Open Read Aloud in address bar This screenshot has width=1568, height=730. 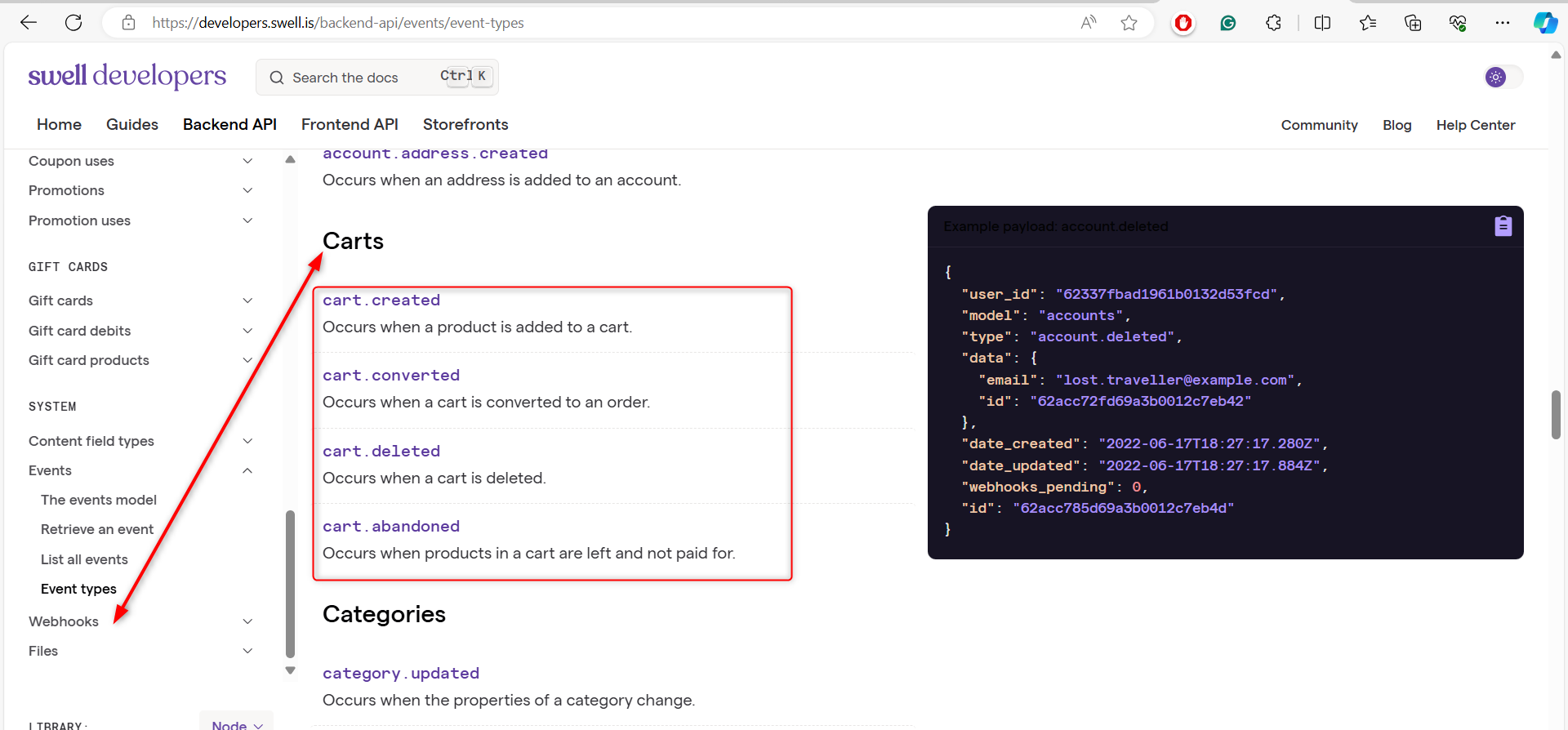coord(1089,23)
